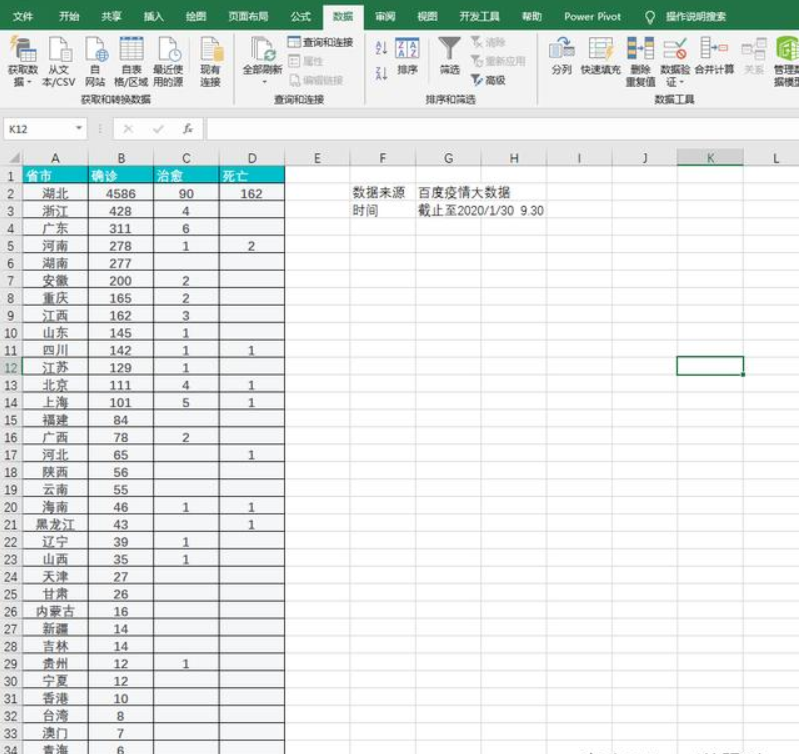This screenshot has width=799, height=754.
Task: Reapply the filter (重新应用)
Action: [x=498, y=61]
